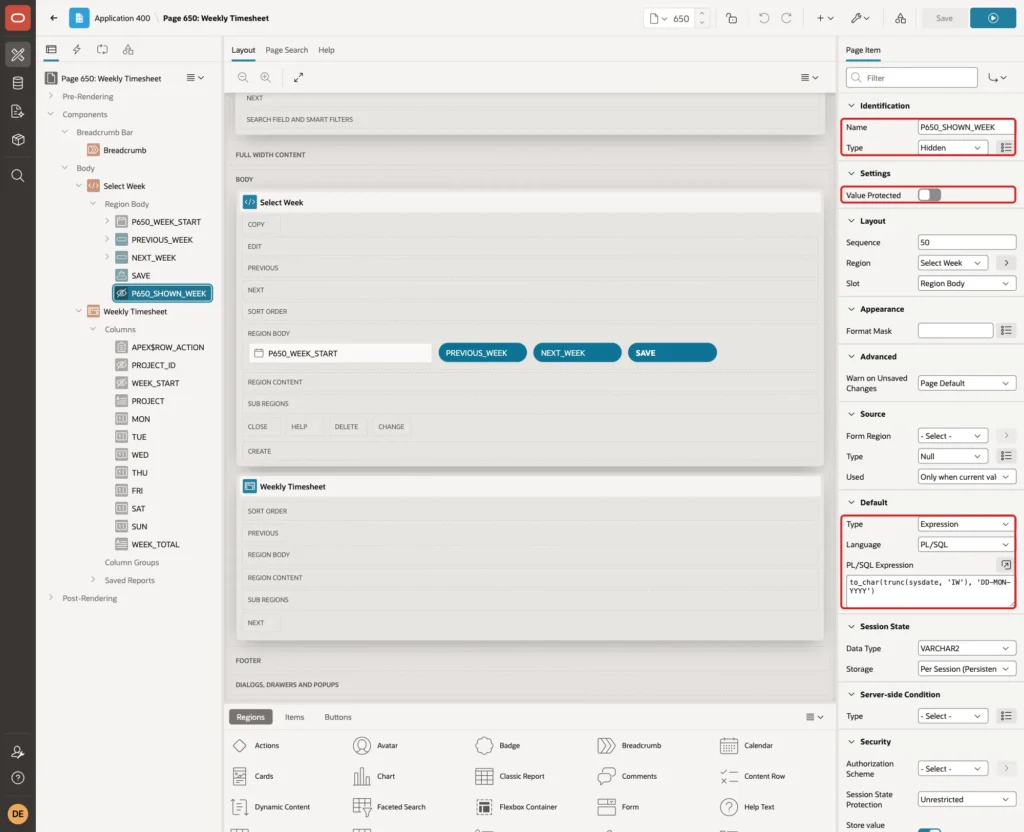Increment page number stepper up arrow
Viewport: 1024px width, 832px height.
click(x=702, y=13)
